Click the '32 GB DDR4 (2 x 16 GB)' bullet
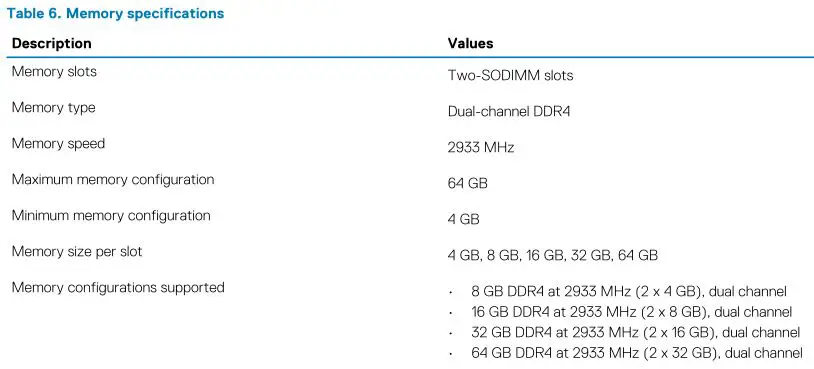This screenshot has width=814, height=369. 635,332
